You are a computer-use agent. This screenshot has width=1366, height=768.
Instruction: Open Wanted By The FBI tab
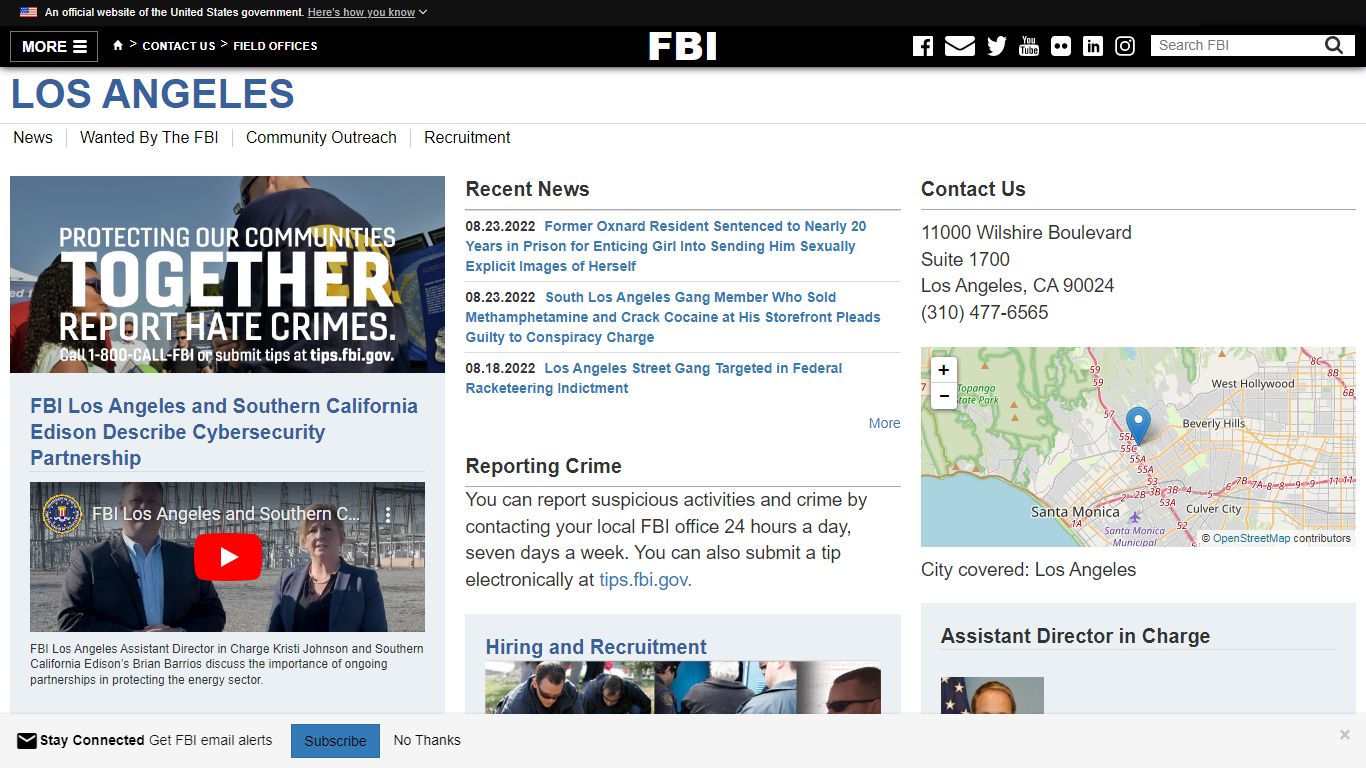click(149, 138)
